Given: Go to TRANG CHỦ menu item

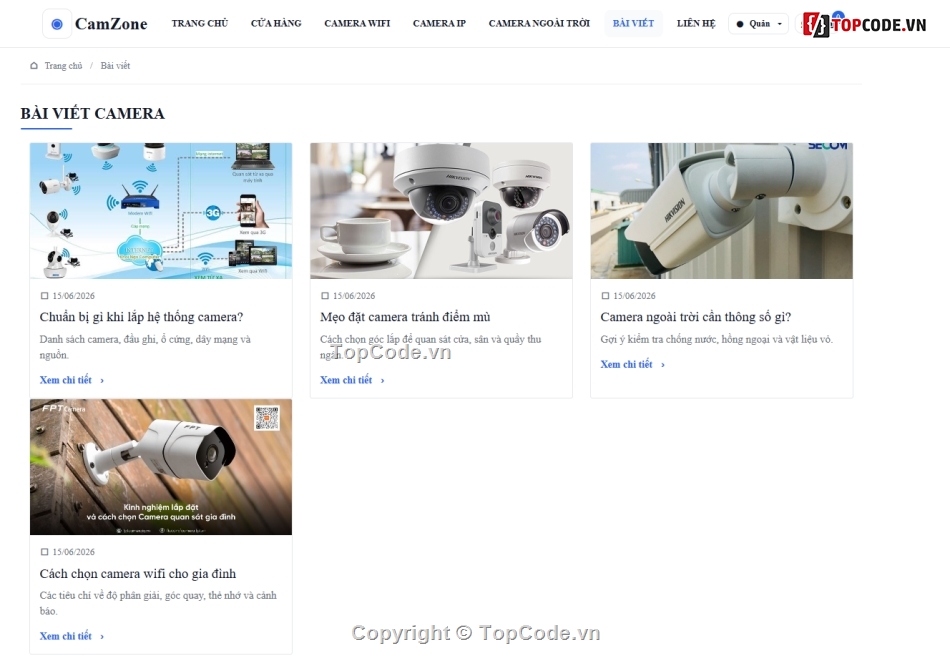Looking at the screenshot, I should coord(199,24).
